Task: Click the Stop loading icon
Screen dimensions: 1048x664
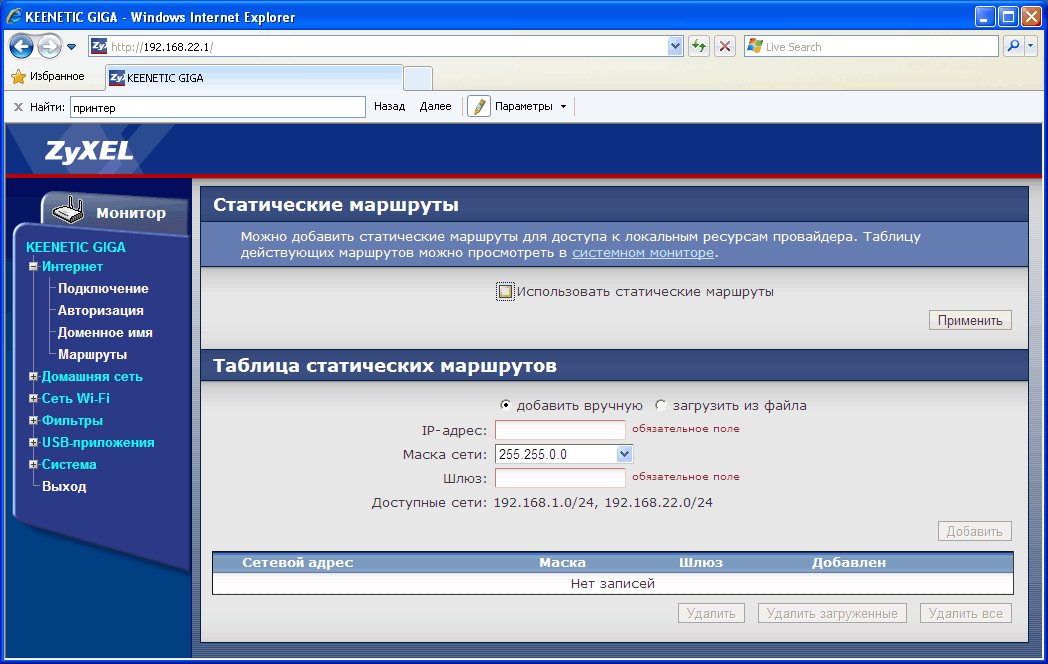Action: pyautogui.click(x=725, y=46)
